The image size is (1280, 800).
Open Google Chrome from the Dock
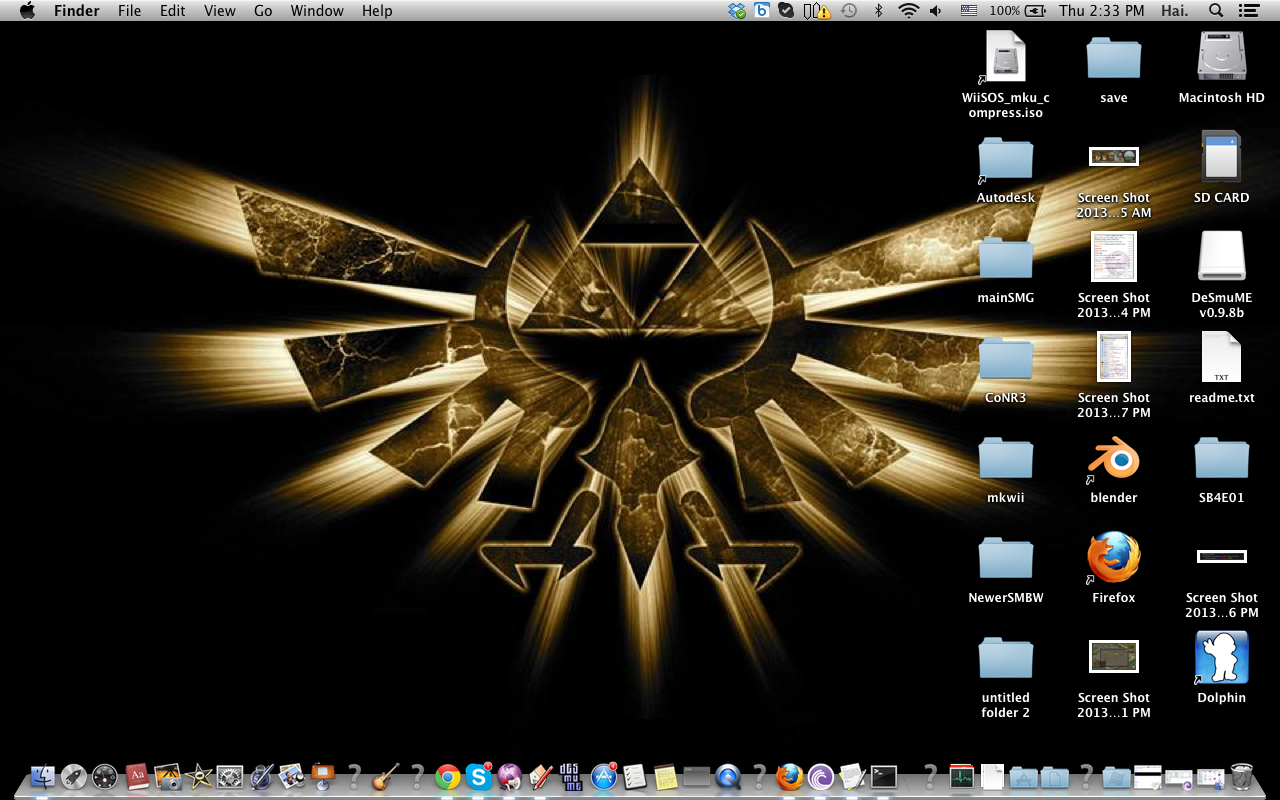447,777
